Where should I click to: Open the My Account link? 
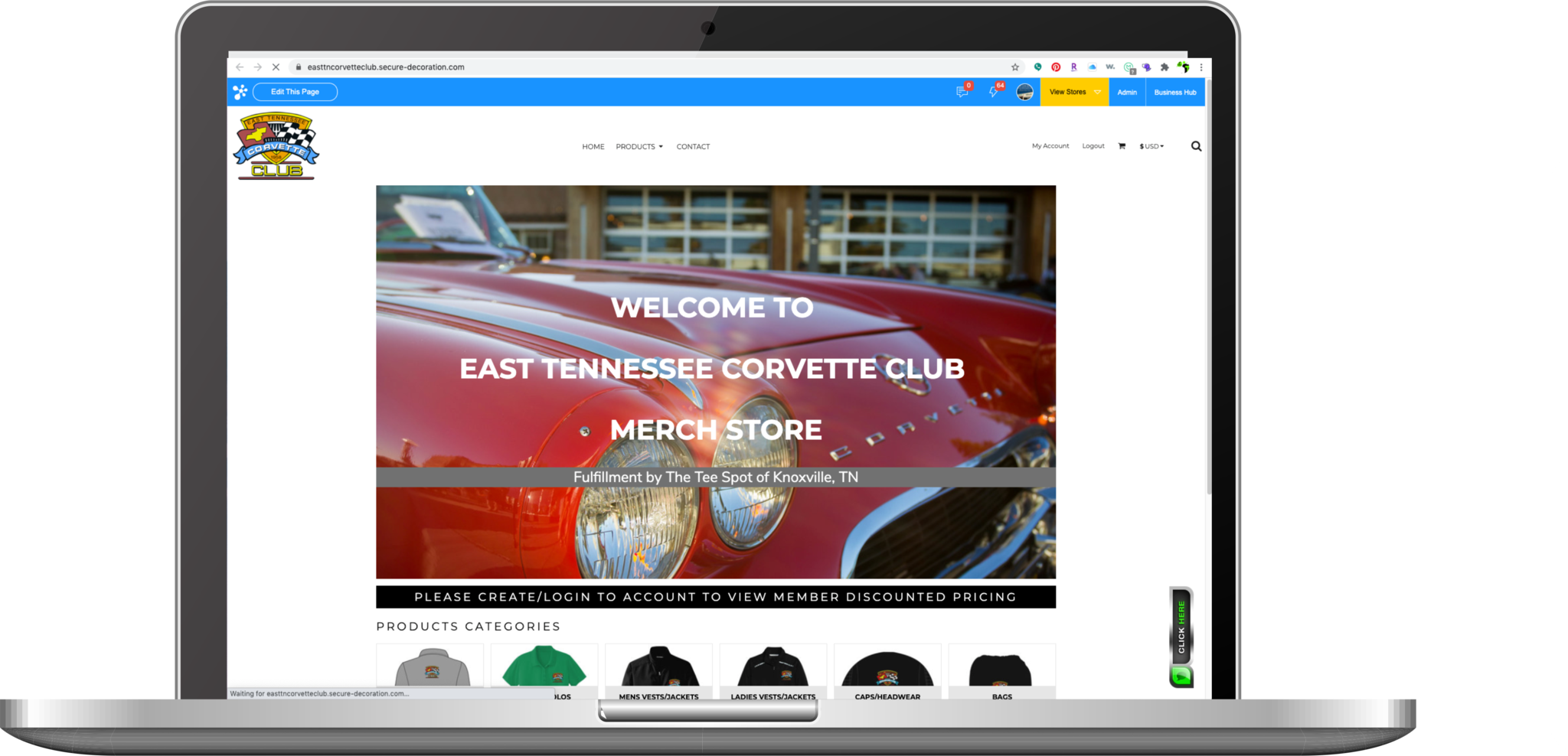[1050, 146]
